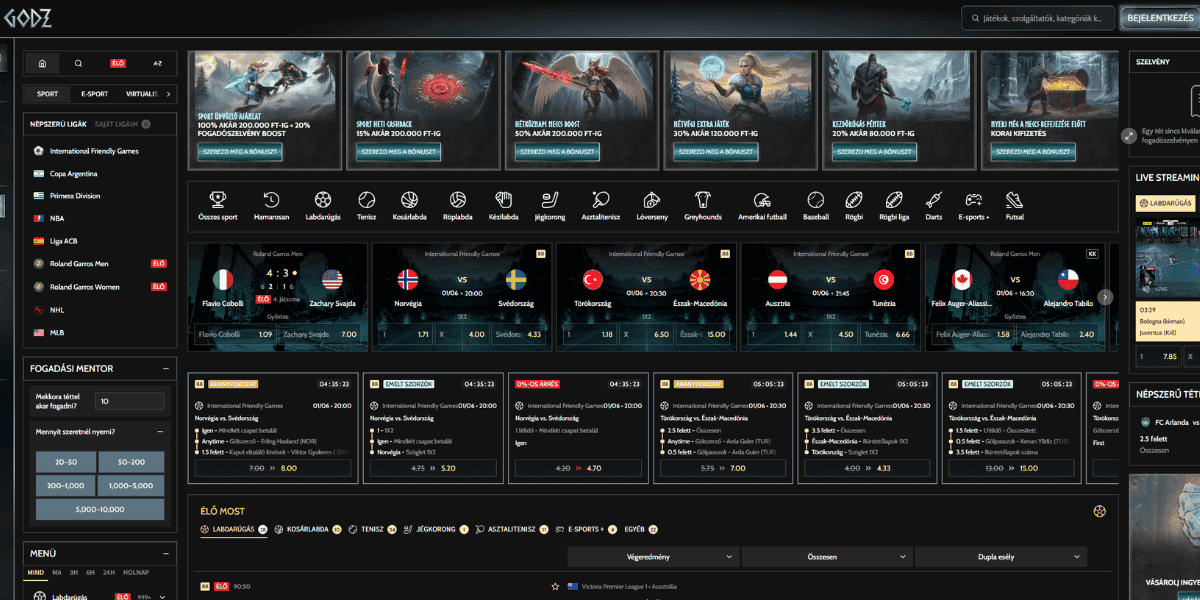
Task: Select the 5,000-10,000 winnings range
Action: pyautogui.click(x=100, y=509)
